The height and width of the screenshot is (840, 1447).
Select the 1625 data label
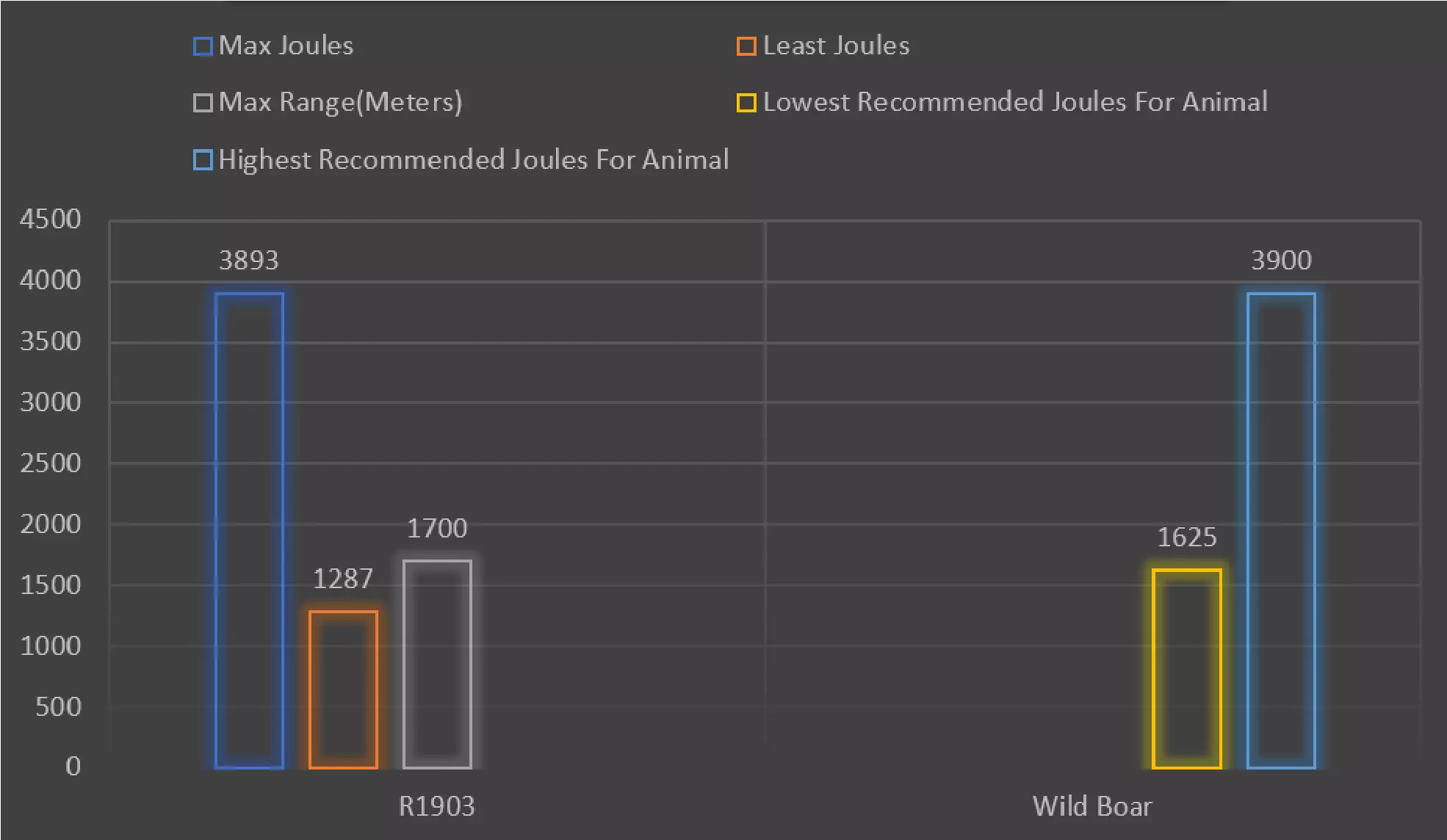pos(1186,537)
